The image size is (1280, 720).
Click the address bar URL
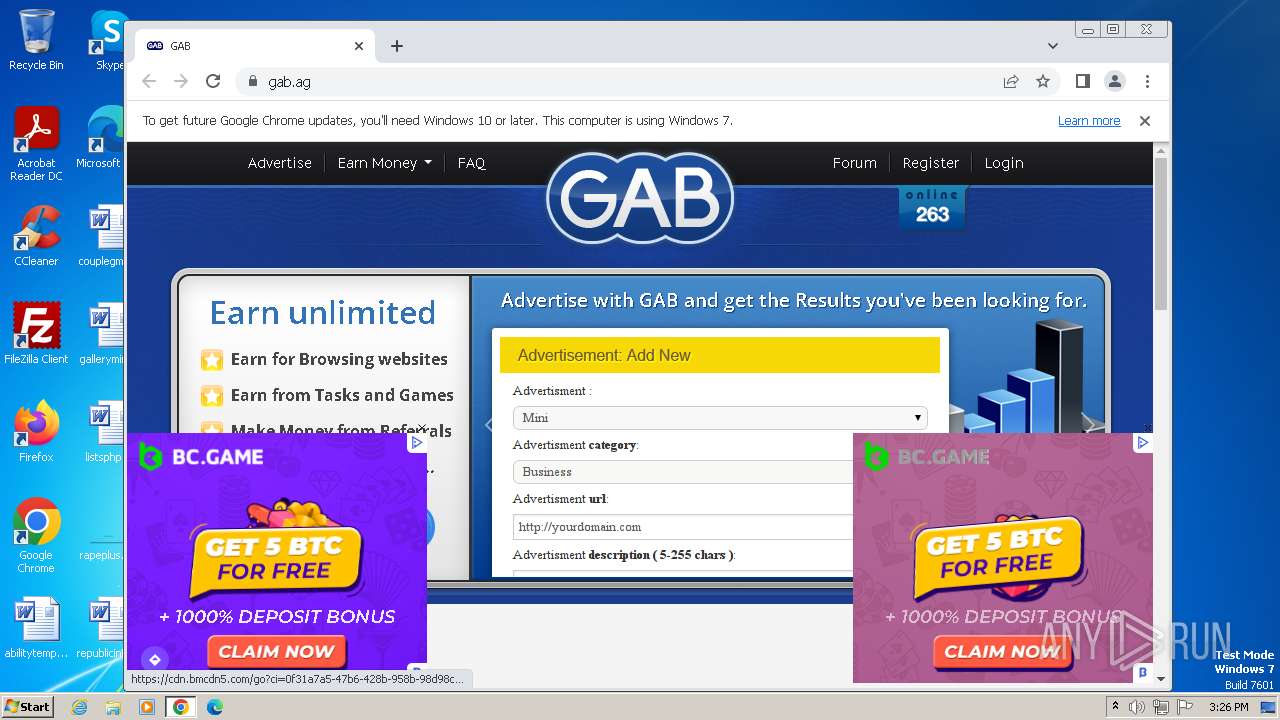(289, 81)
